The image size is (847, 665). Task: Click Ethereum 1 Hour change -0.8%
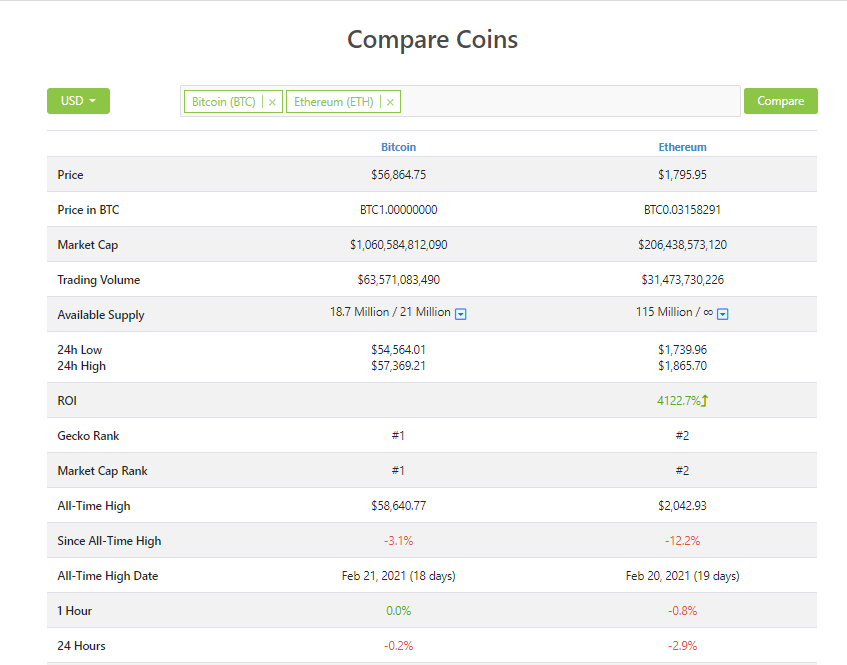point(682,611)
